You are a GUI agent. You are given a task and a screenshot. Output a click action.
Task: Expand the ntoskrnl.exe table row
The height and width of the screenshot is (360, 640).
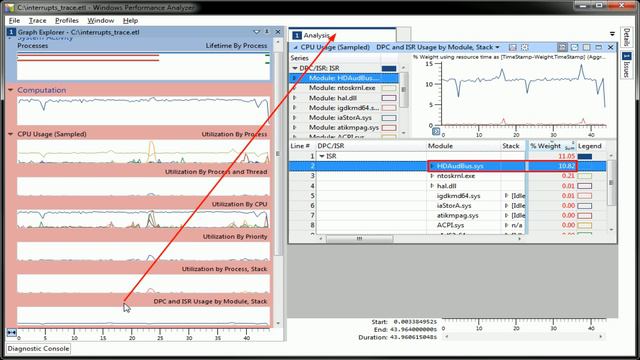[x=432, y=176]
